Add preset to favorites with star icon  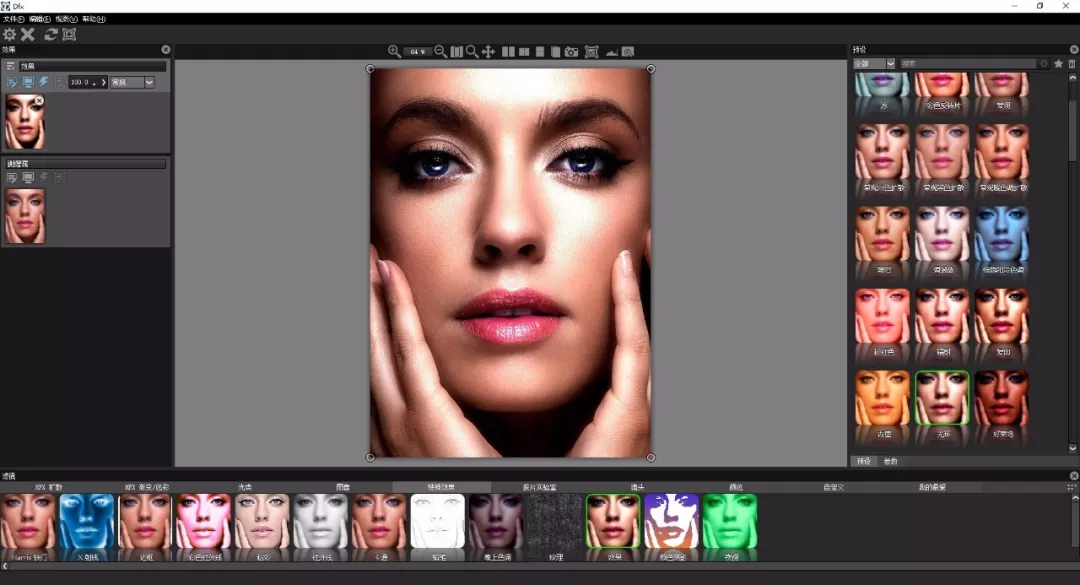coord(1059,63)
